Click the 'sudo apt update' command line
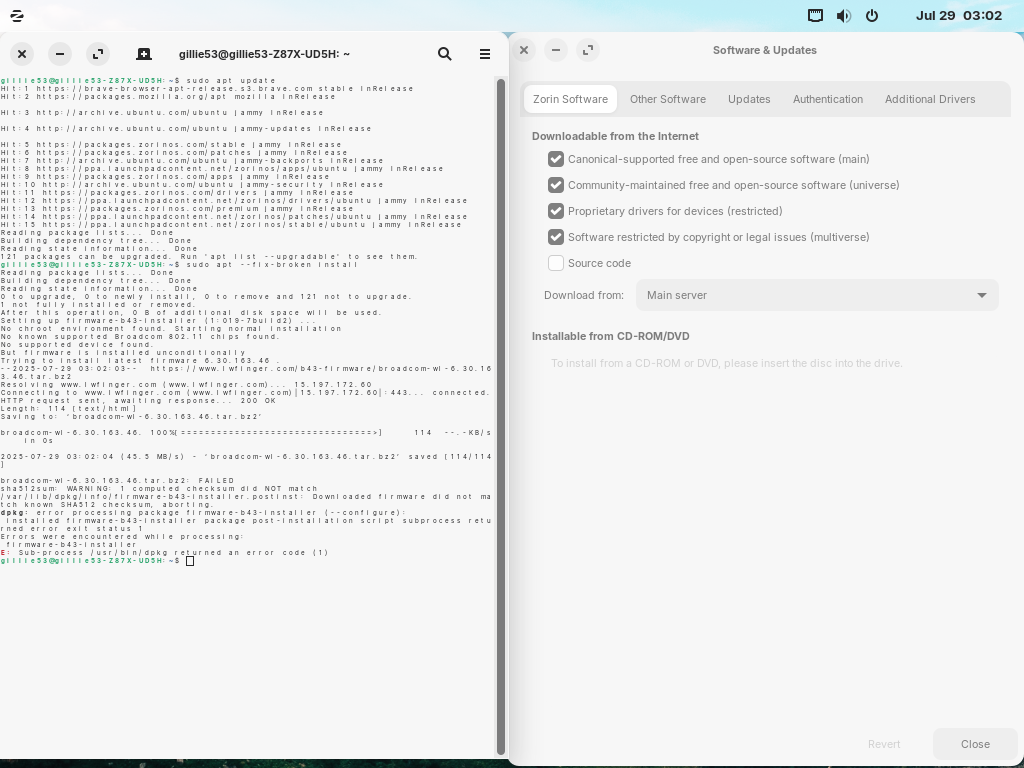The image size is (1024, 768). pos(231,80)
